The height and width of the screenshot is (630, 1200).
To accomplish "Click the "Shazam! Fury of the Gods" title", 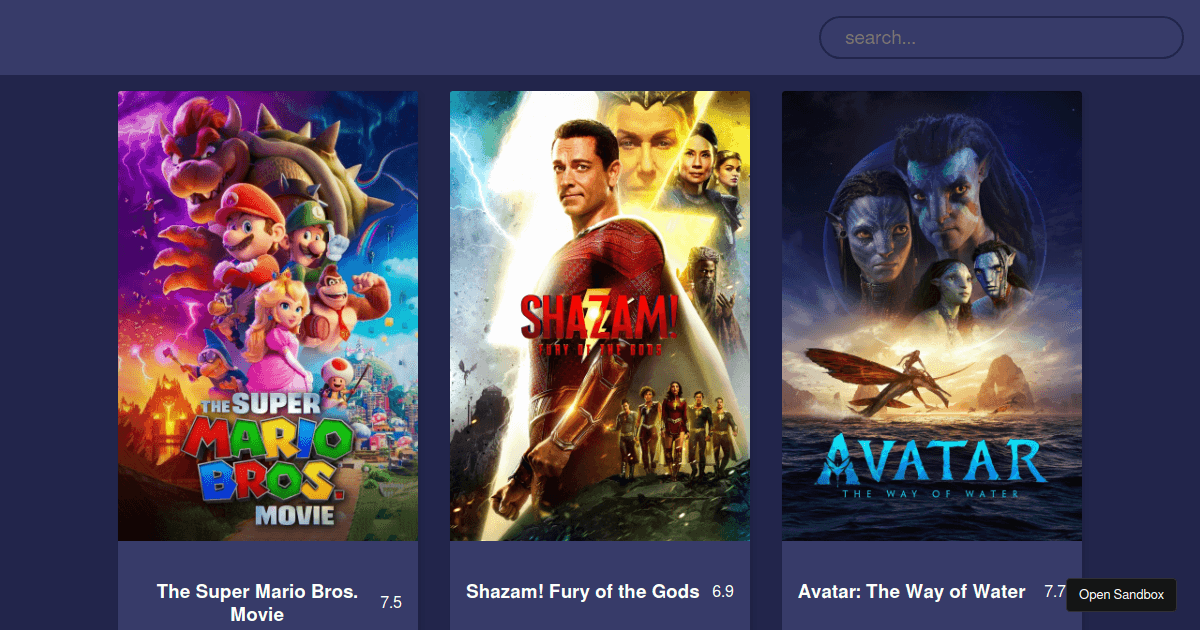I will click(583, 592).
